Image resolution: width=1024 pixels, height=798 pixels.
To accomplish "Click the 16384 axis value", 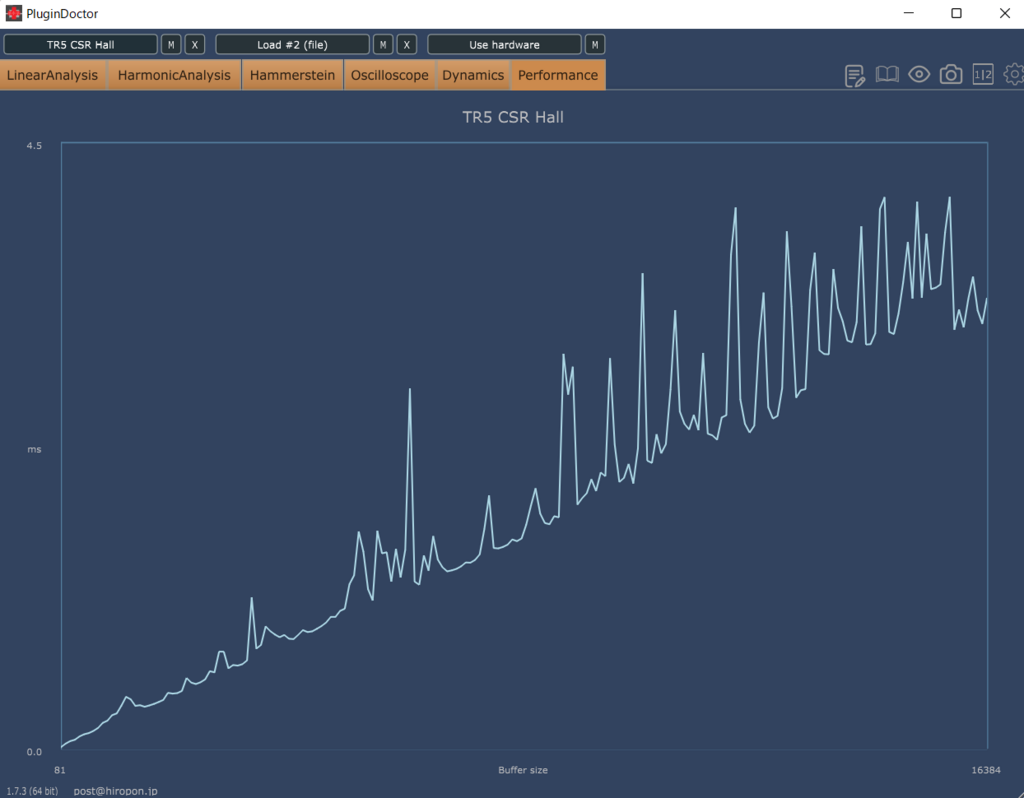I will [x=985, y=770].
